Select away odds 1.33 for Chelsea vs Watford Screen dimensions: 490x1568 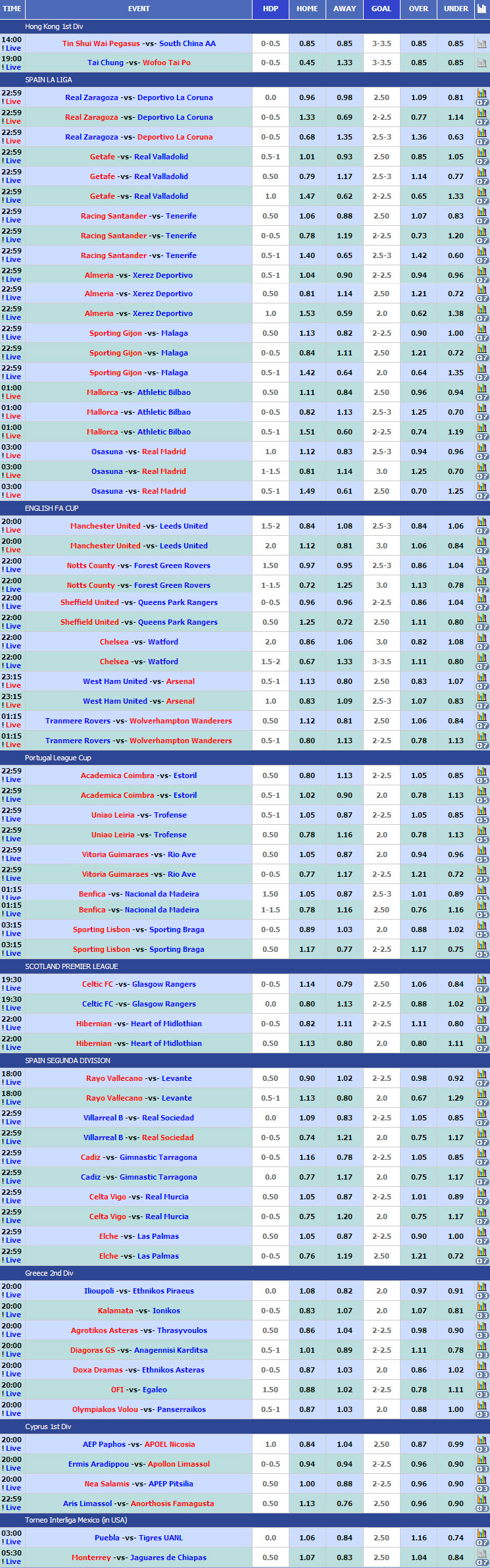tap(345, 662)
